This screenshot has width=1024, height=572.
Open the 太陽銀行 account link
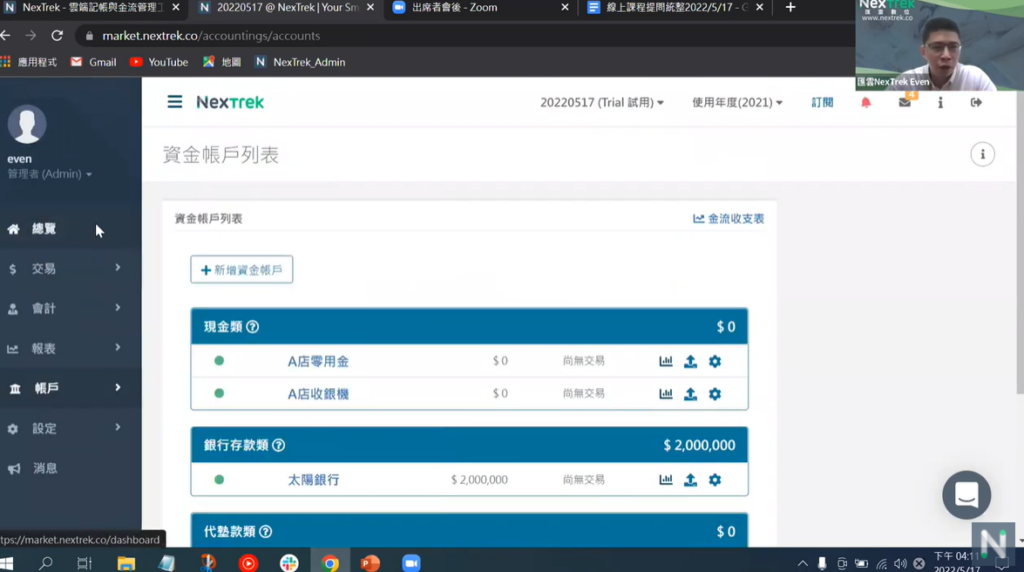pos(313,480)
